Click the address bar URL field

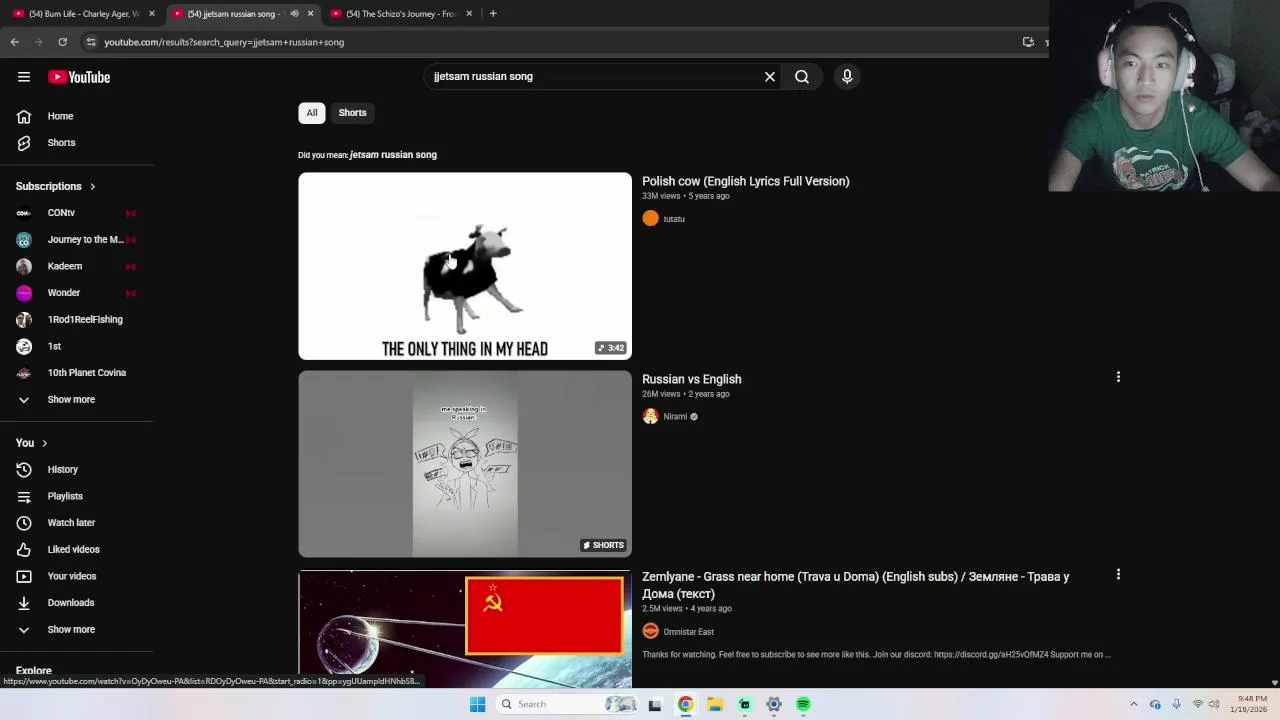click(560, 42)
